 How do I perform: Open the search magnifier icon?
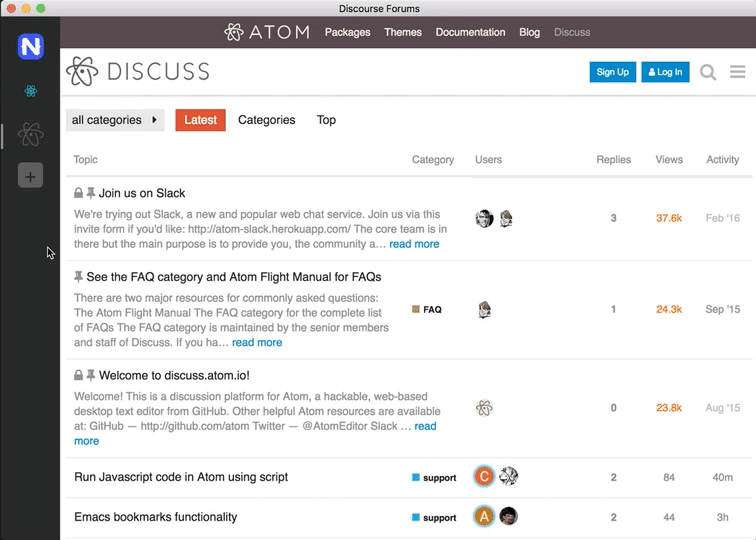pos(708,72)
